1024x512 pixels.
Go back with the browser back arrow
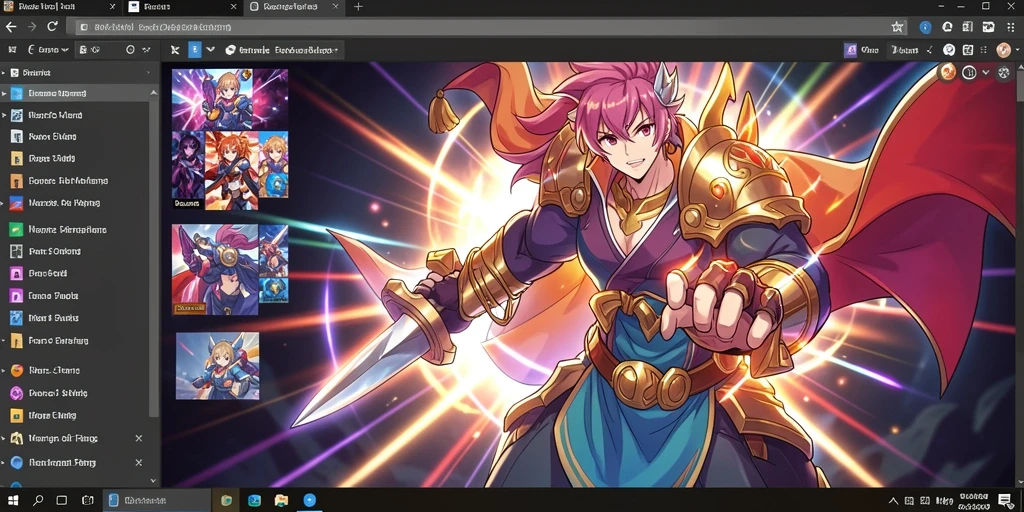tap(11, 27)
